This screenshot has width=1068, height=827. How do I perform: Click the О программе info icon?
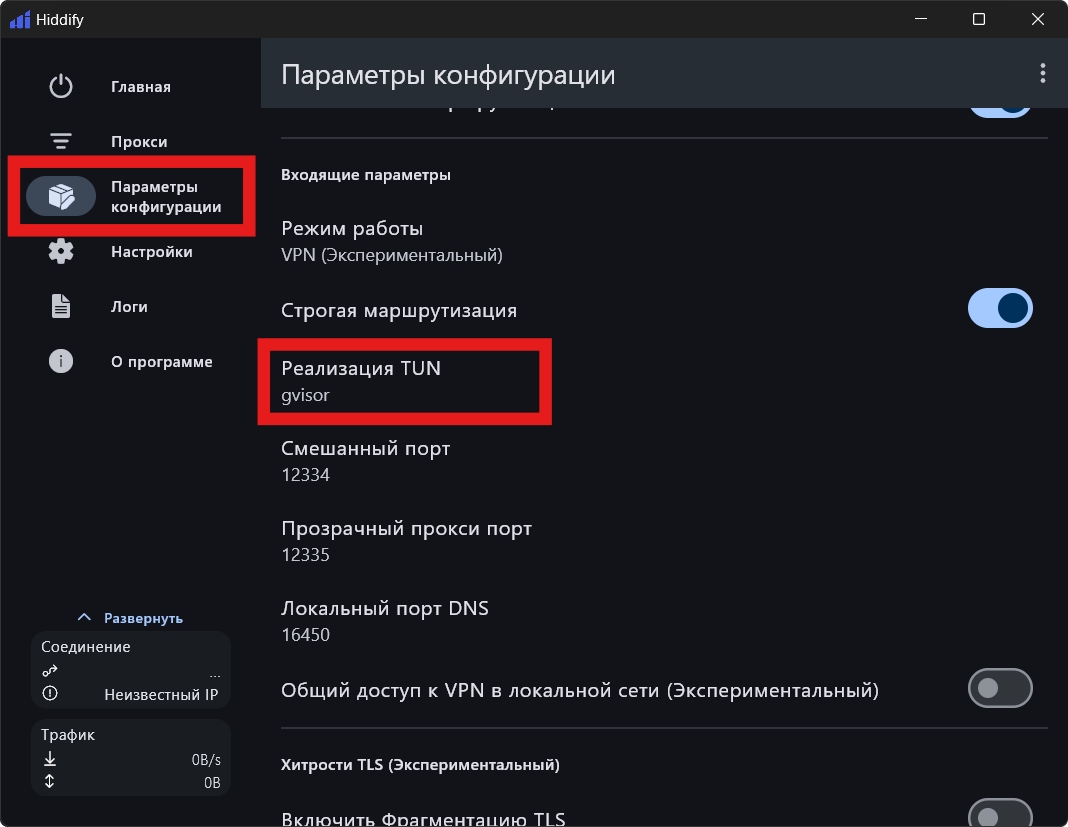pyautogui.click(x=61, y=362)
